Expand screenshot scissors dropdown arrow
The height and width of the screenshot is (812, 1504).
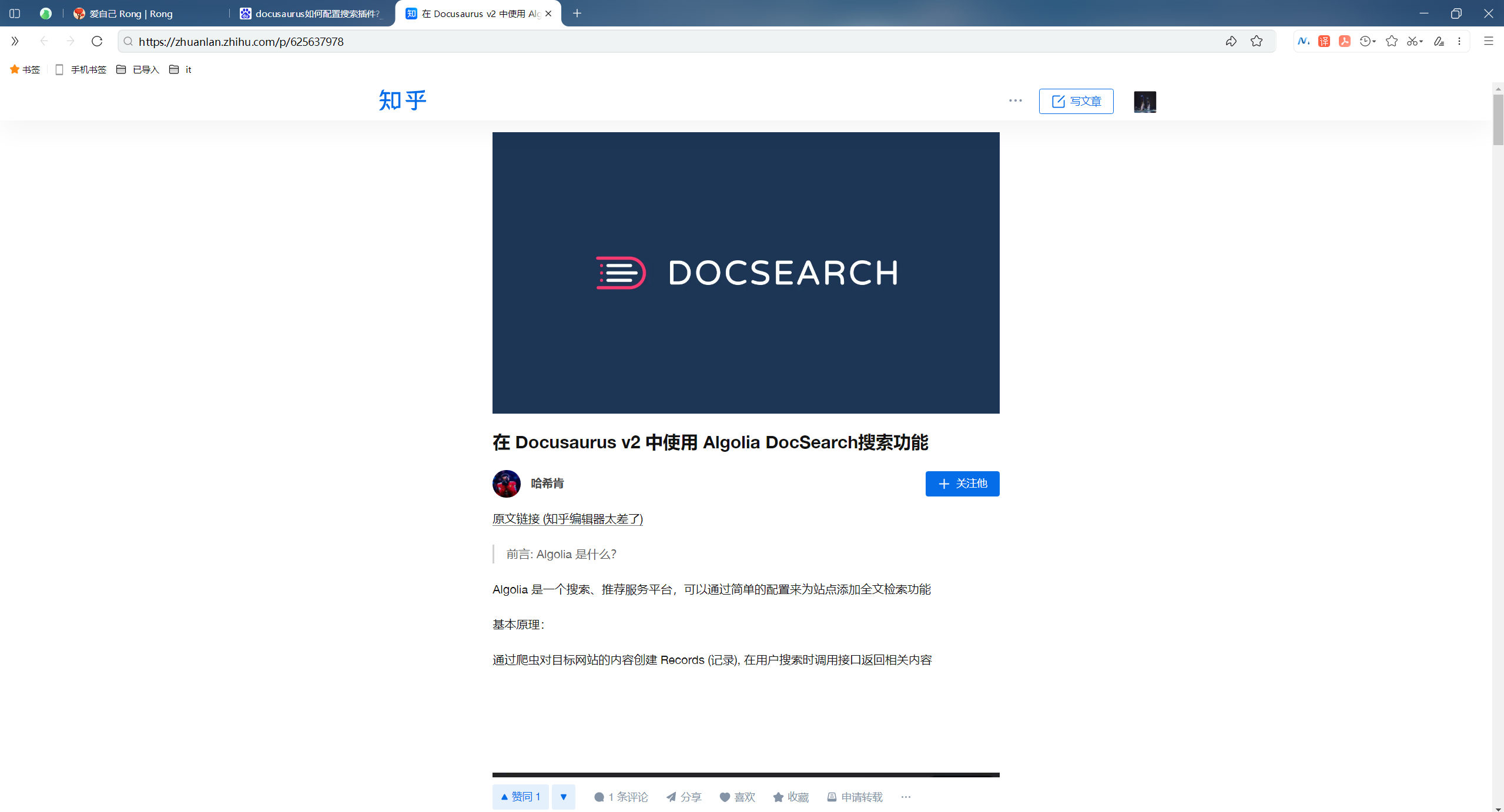click(1421, 41)
